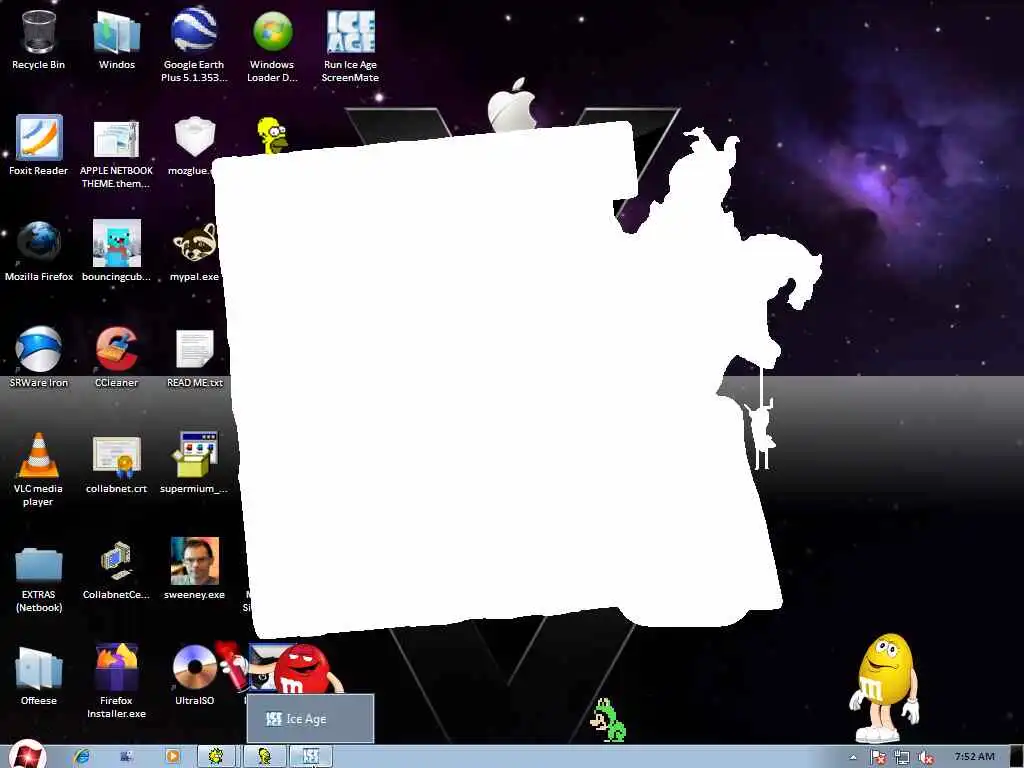The image size is (1024, 768).
Task: Open the media player taskbar icon
Action: point(172,756)
